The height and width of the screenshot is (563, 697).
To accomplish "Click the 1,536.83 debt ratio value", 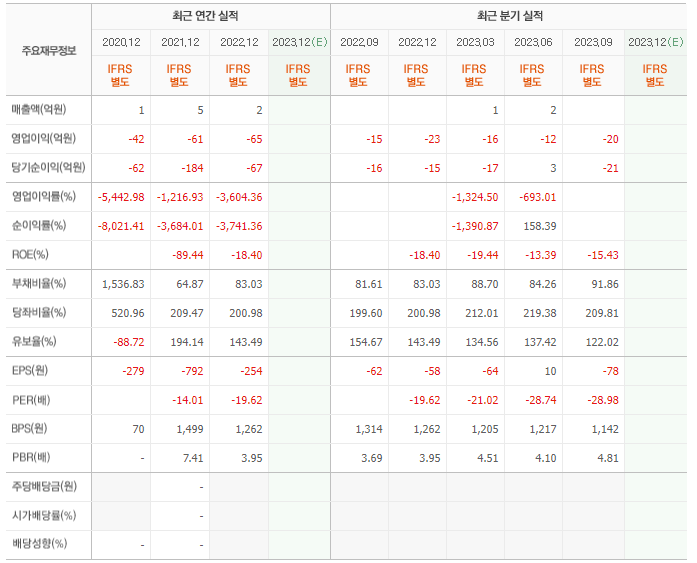I will [x=123, y=284].
